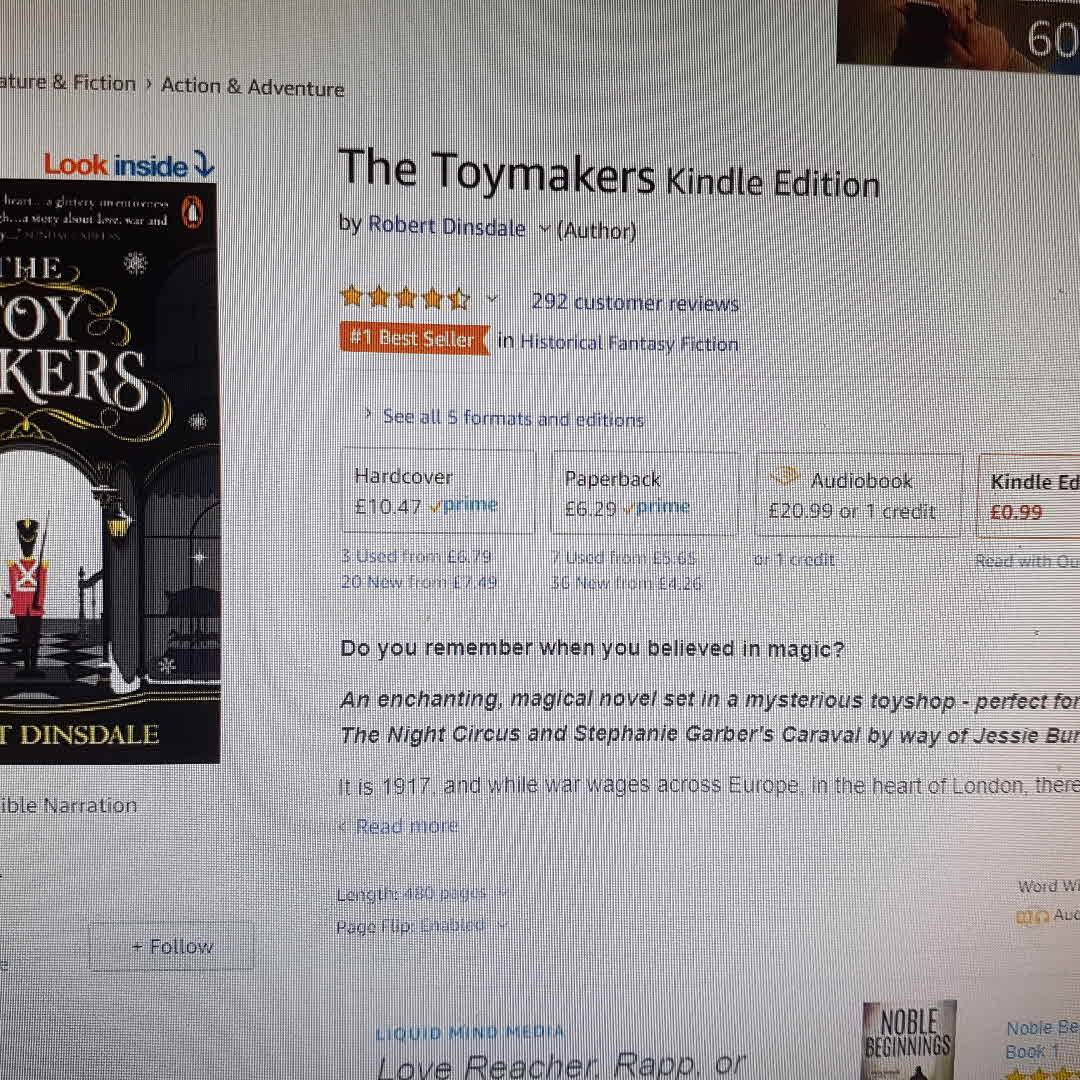1080x1080 pixels.
Task: Click the Audible icon in Audiobook format
Action: [785, 476]
